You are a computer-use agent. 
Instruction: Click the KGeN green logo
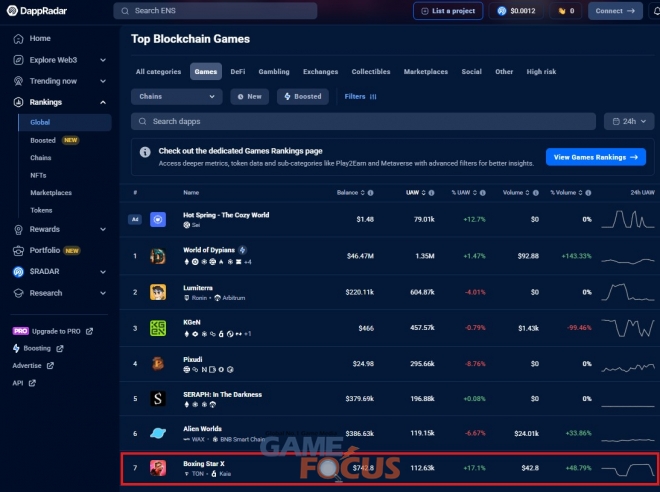pos(158,328)
